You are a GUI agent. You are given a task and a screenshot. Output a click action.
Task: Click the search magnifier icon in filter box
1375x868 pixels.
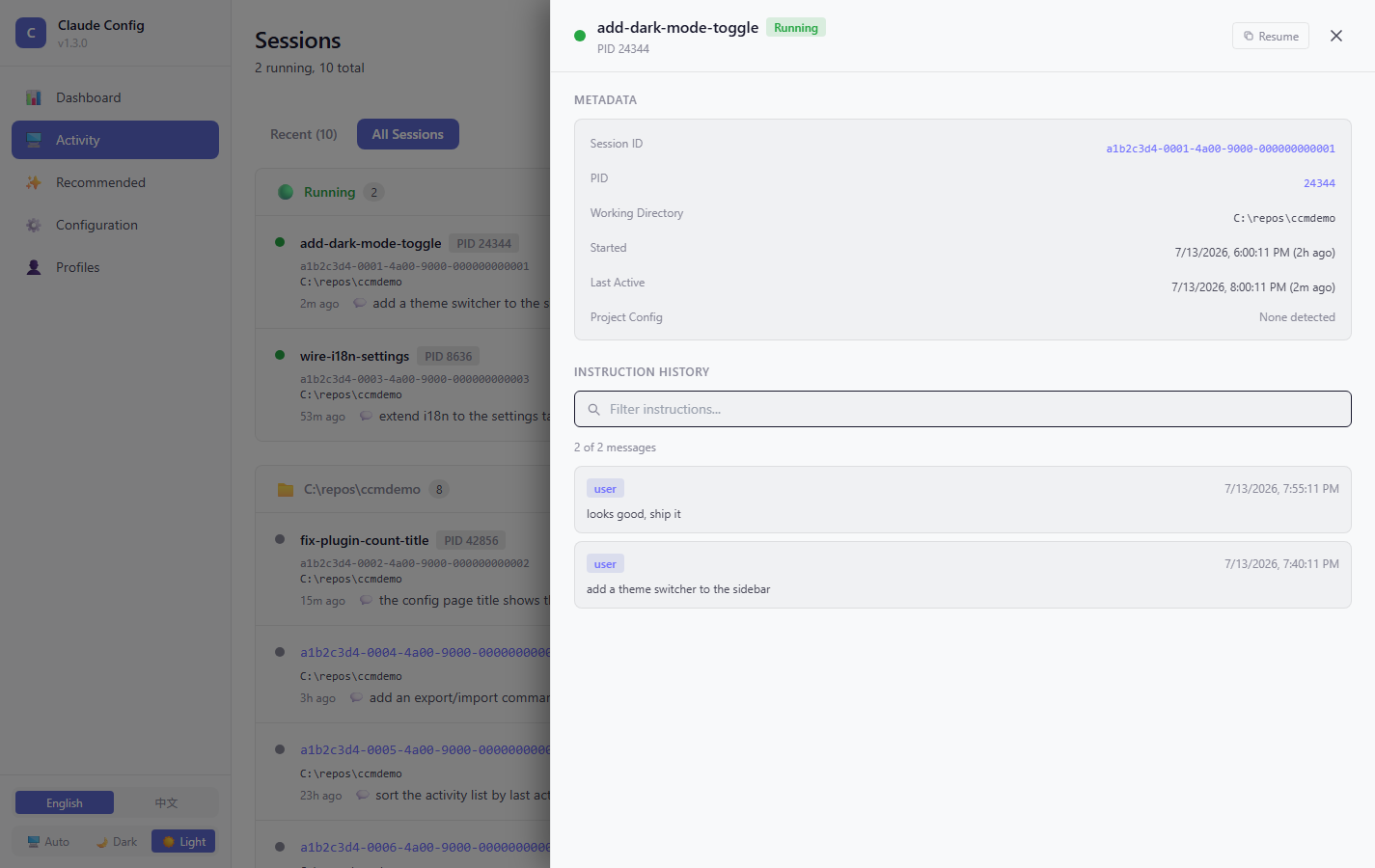[x=594, y=410]
